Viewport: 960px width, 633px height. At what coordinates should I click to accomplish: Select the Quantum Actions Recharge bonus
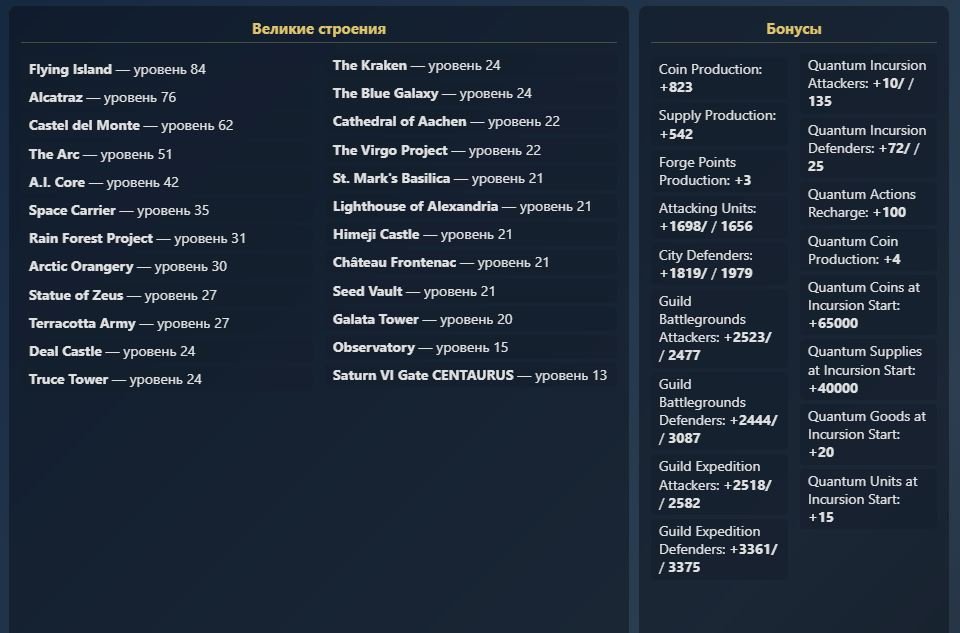tap(868, 203)
